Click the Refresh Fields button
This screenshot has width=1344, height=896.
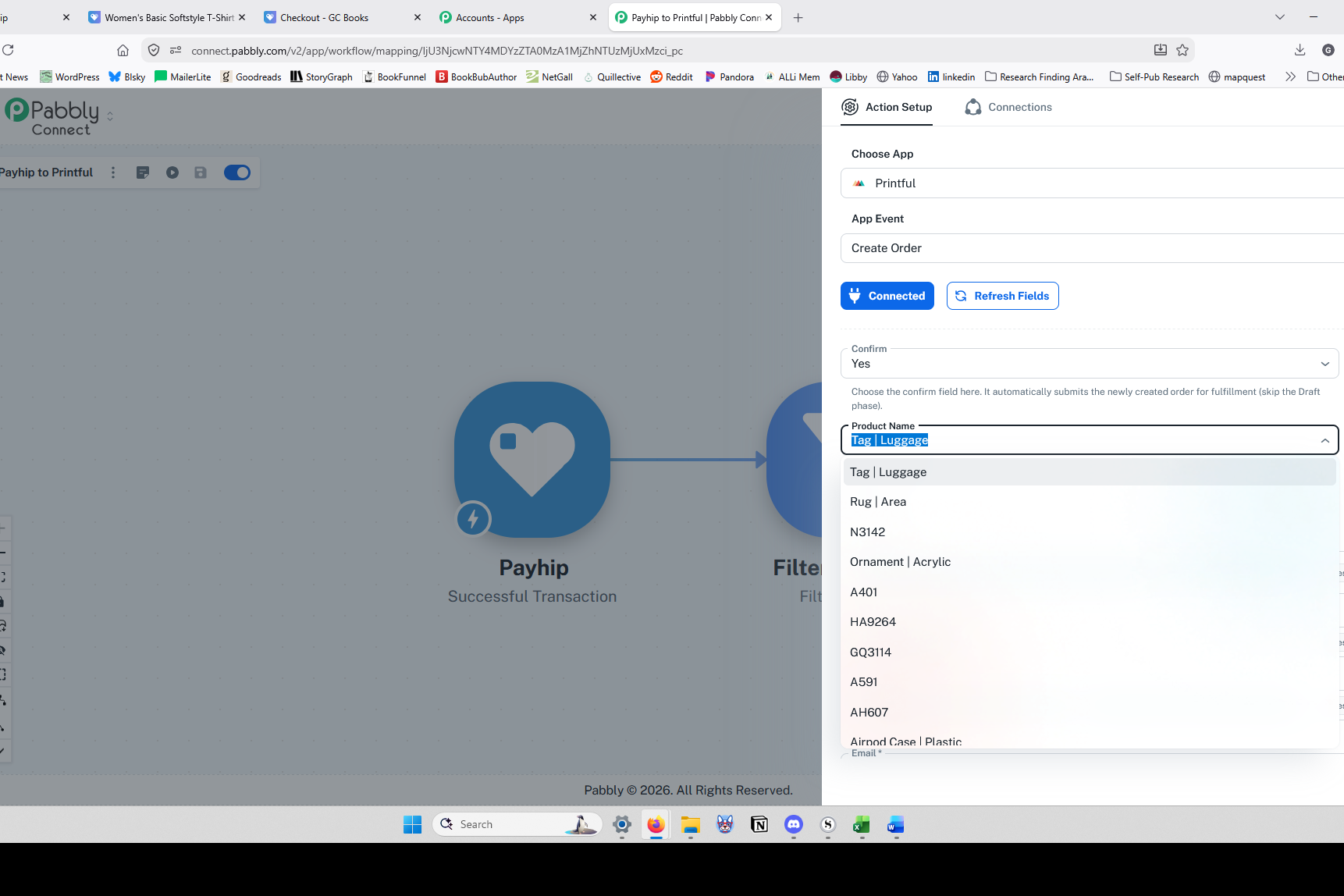1003,296
